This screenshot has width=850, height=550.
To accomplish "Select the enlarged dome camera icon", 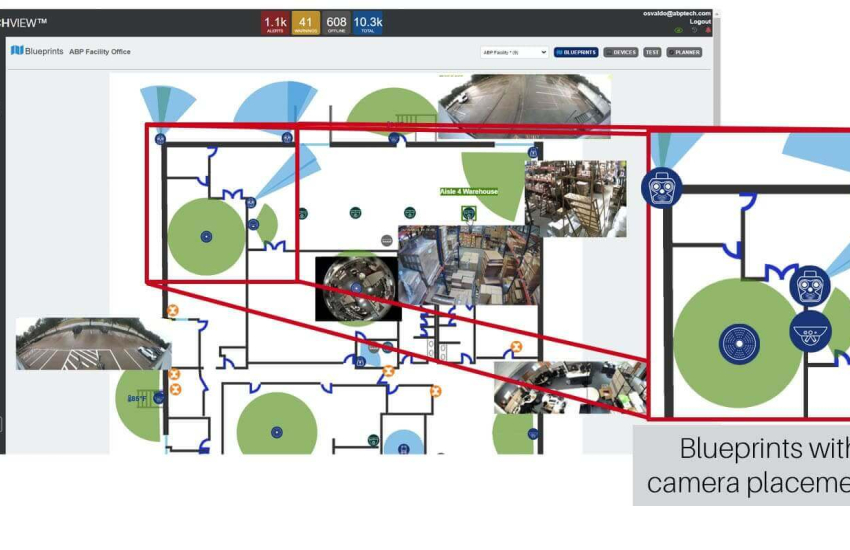I will pyautogui.click(x=809, y=331).
